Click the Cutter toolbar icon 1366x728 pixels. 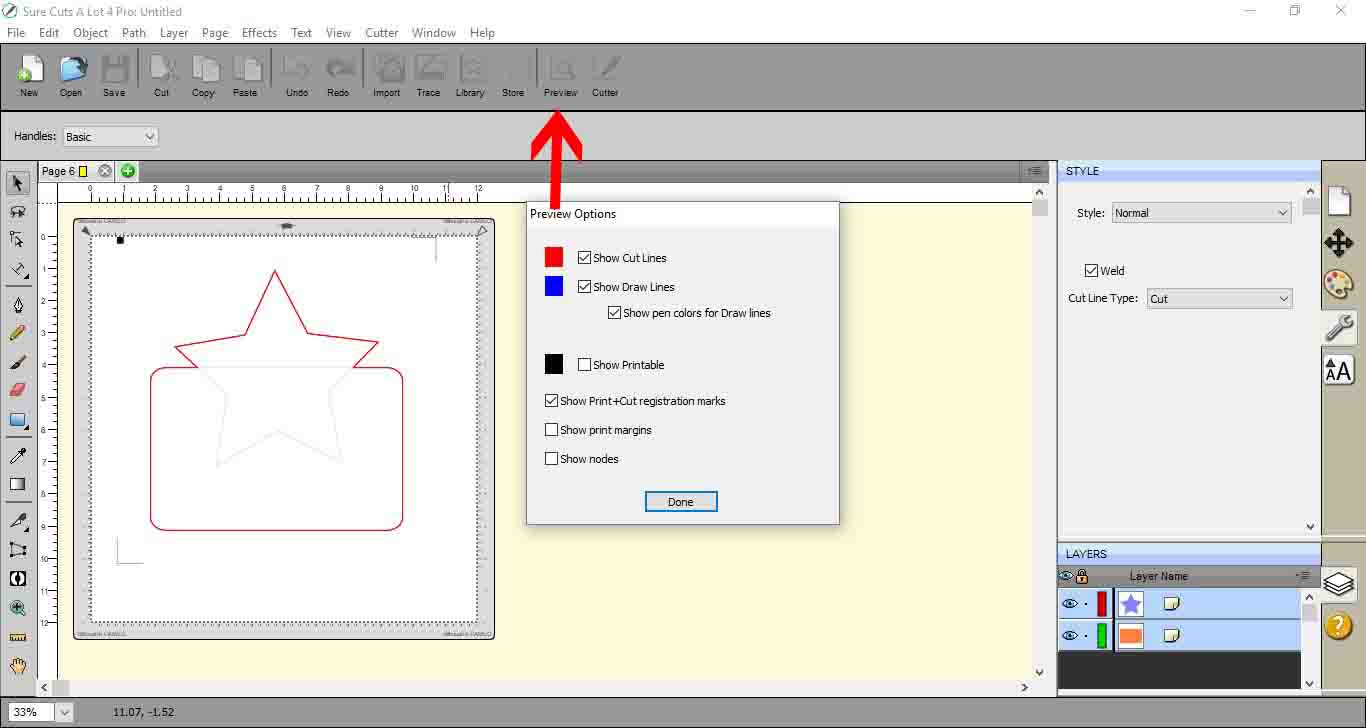pos(605,75)
